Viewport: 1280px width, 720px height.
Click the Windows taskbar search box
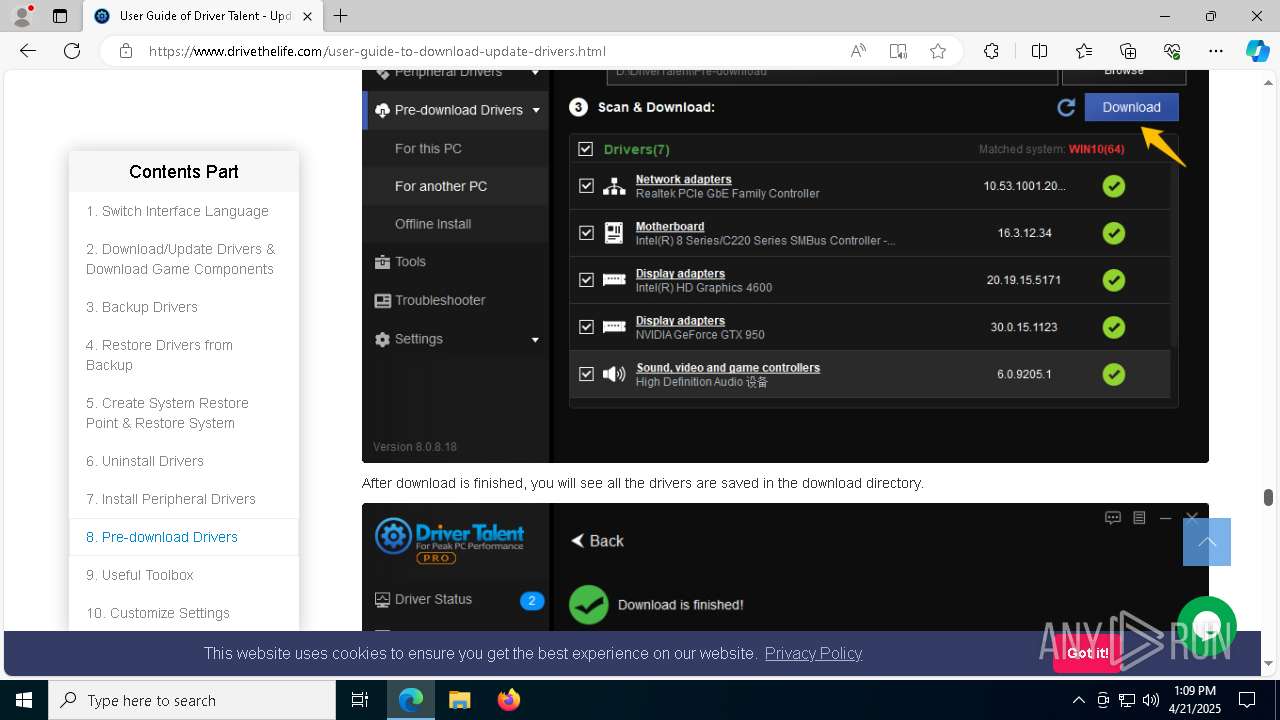coord(192,700)
